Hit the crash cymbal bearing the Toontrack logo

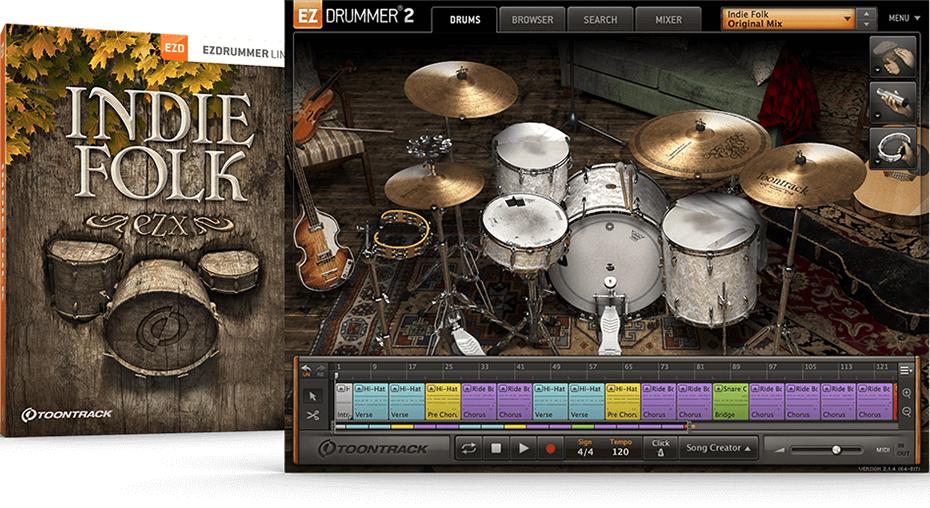802,175
